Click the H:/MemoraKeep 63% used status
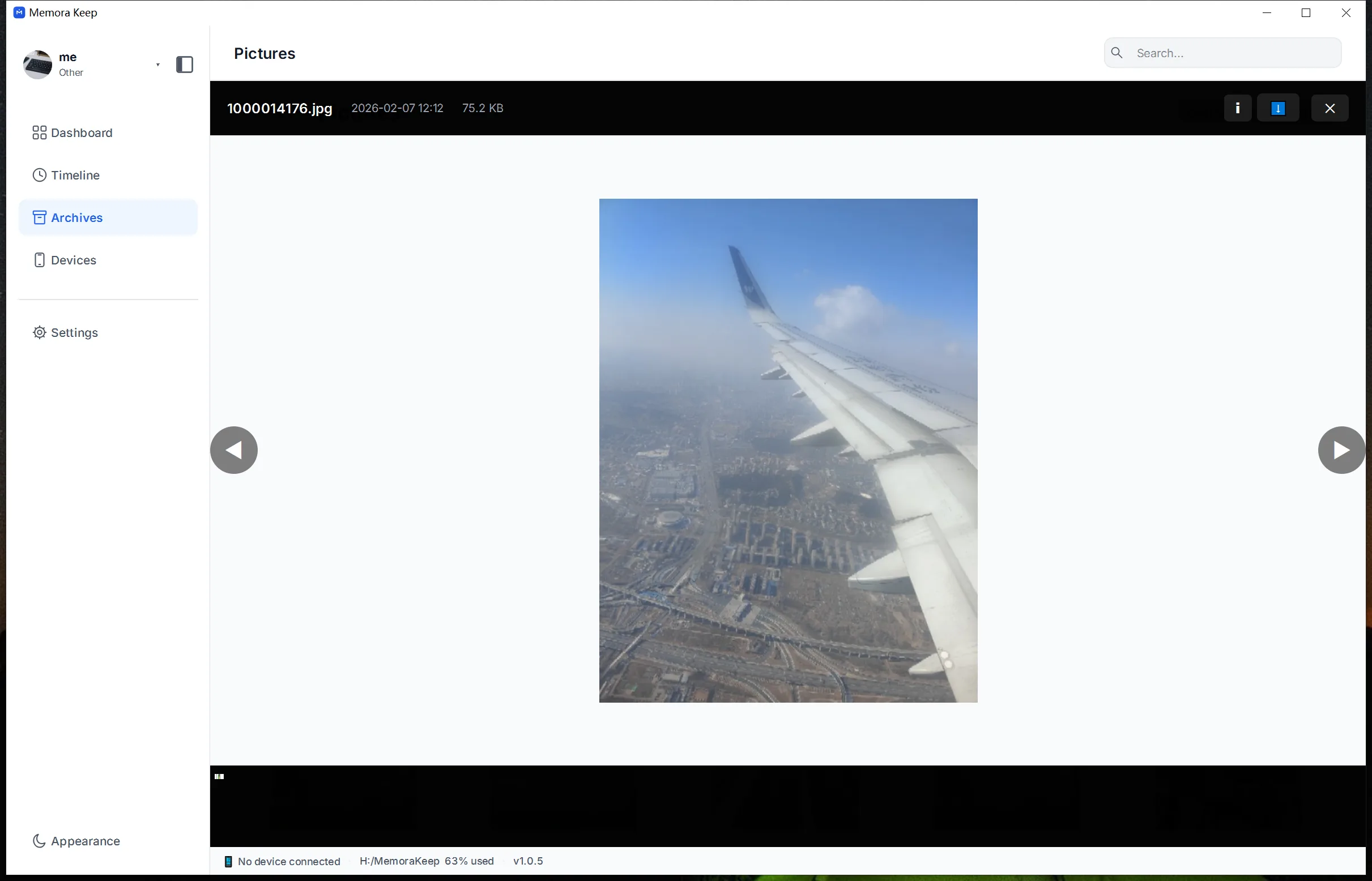Image resolution: width=1372 pixels, height=881 pixels. 427,861
